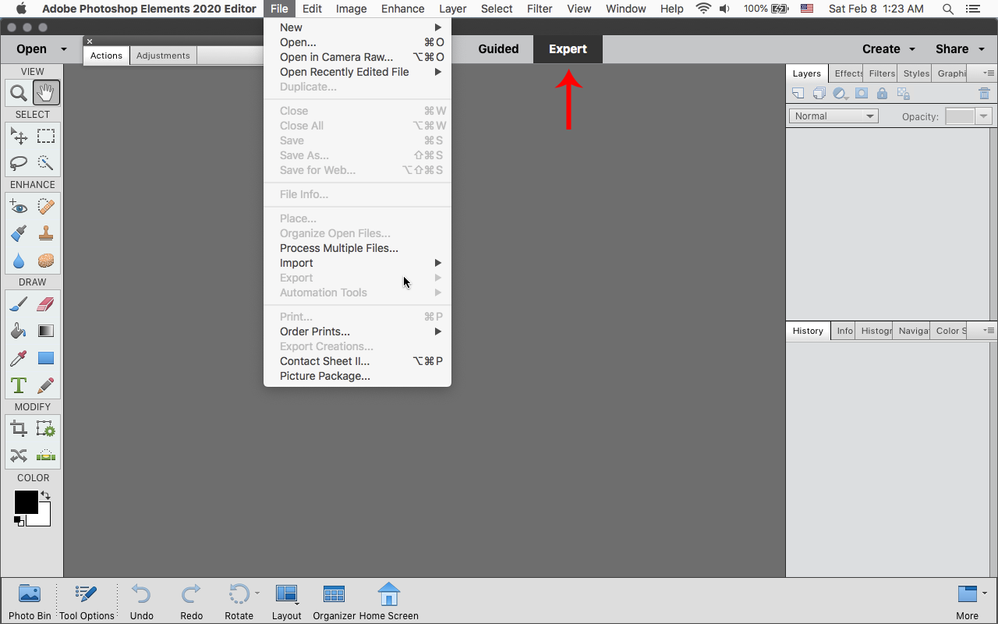
Task: Expand the Order Prints submenu
Action: click(x=358, y=331)
